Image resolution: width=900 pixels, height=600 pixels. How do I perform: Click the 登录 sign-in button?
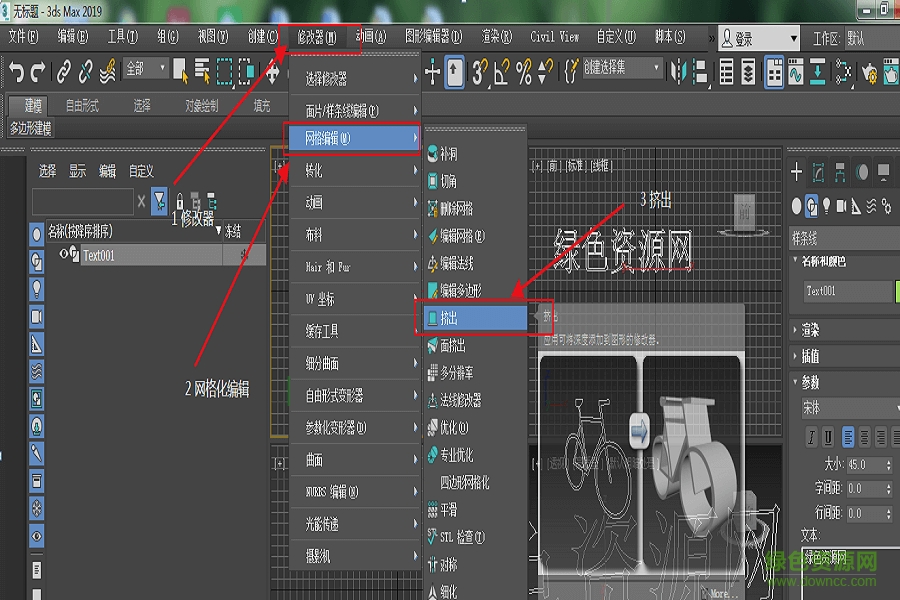pyautogui.click(x=758, y=39)
